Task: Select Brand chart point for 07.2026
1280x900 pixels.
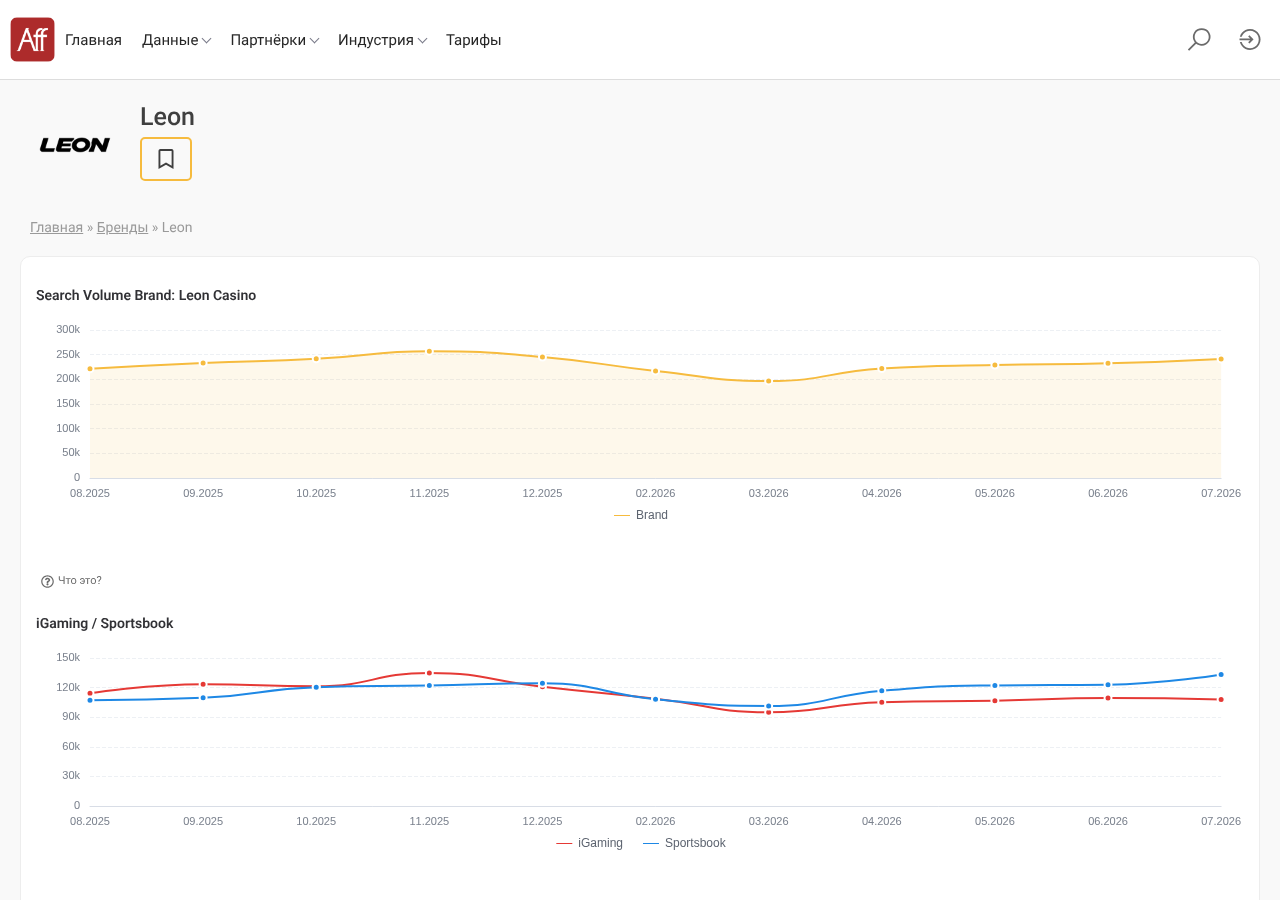Action: (x=1221, y=359)
